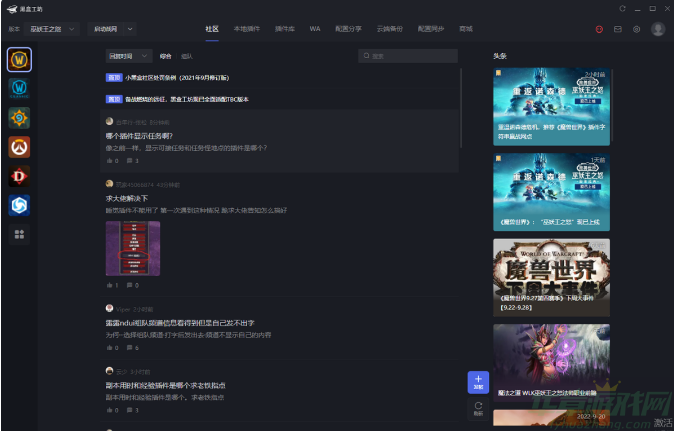The image size is (674, 431).
Task: Click the refresh icon in title bar
Action: (622, 9)
